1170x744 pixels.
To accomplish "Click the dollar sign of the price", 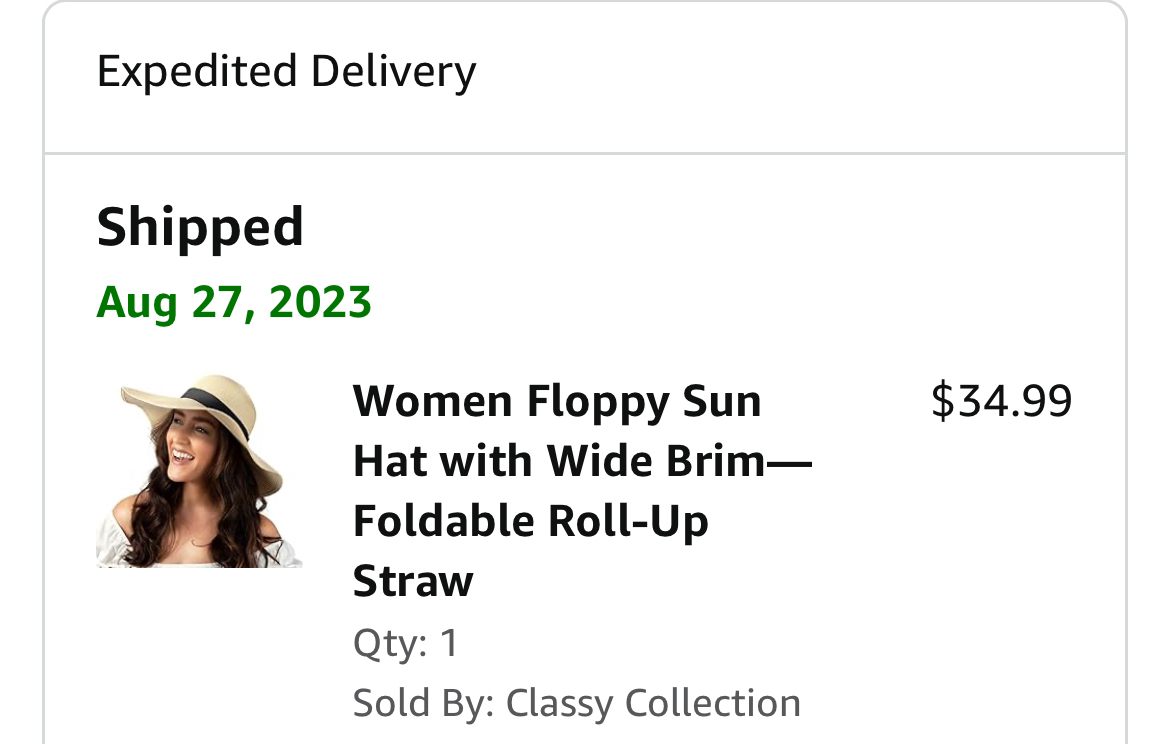I will (942, 401).
